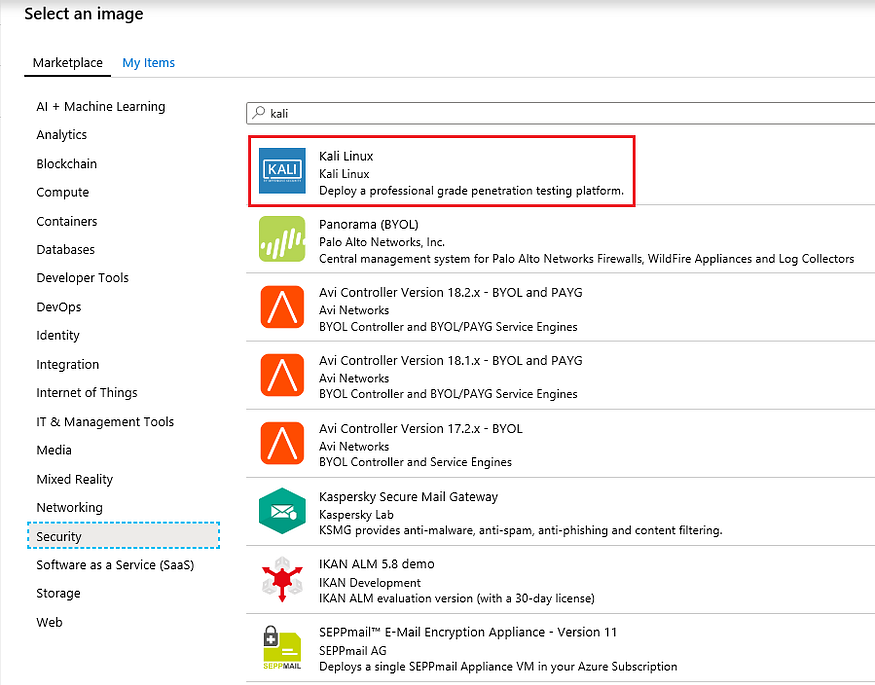Click the Kaspersky Secure Mail Gateway envelope icon

(x=281, y=510)
